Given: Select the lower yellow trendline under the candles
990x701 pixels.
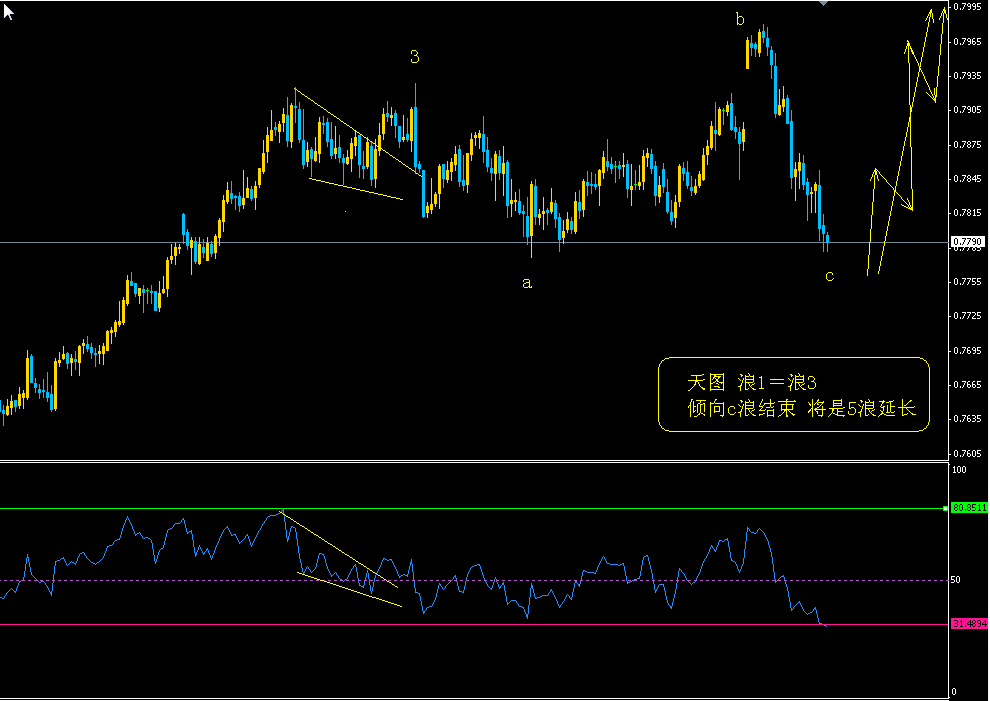Looking at the screenshot, I should (360, 190).
